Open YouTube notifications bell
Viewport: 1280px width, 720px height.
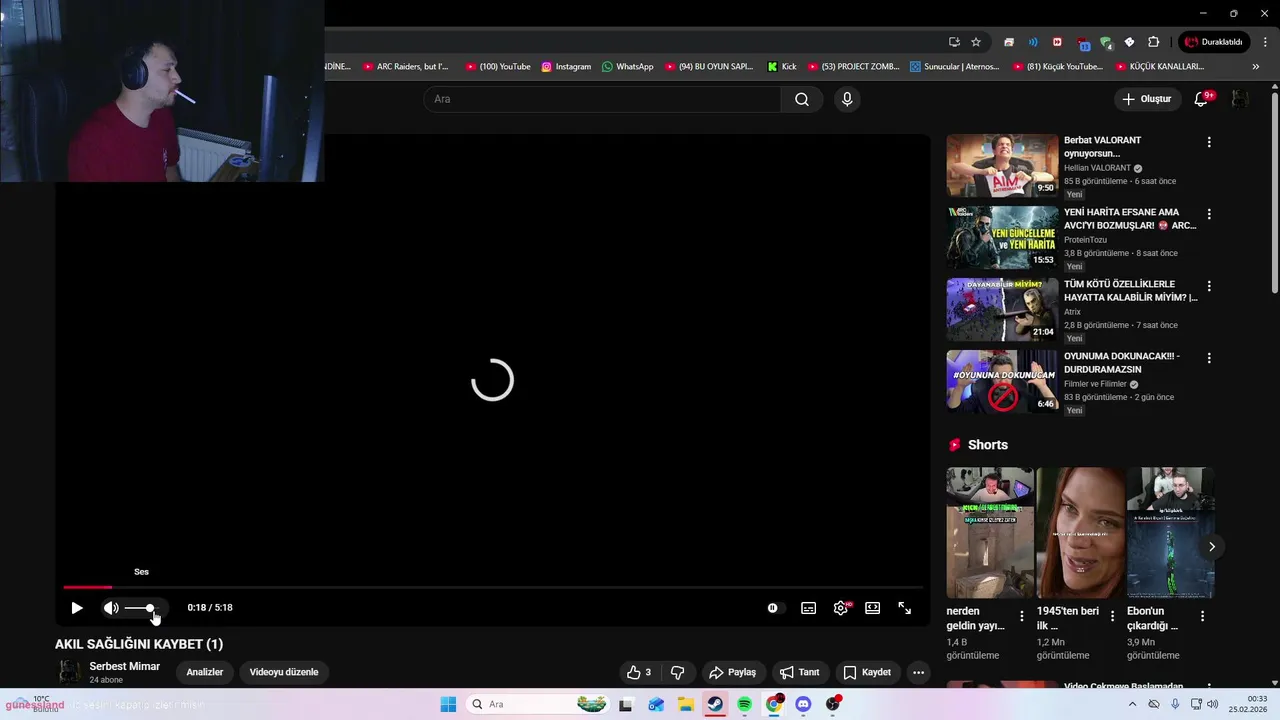coord(1202,99)
